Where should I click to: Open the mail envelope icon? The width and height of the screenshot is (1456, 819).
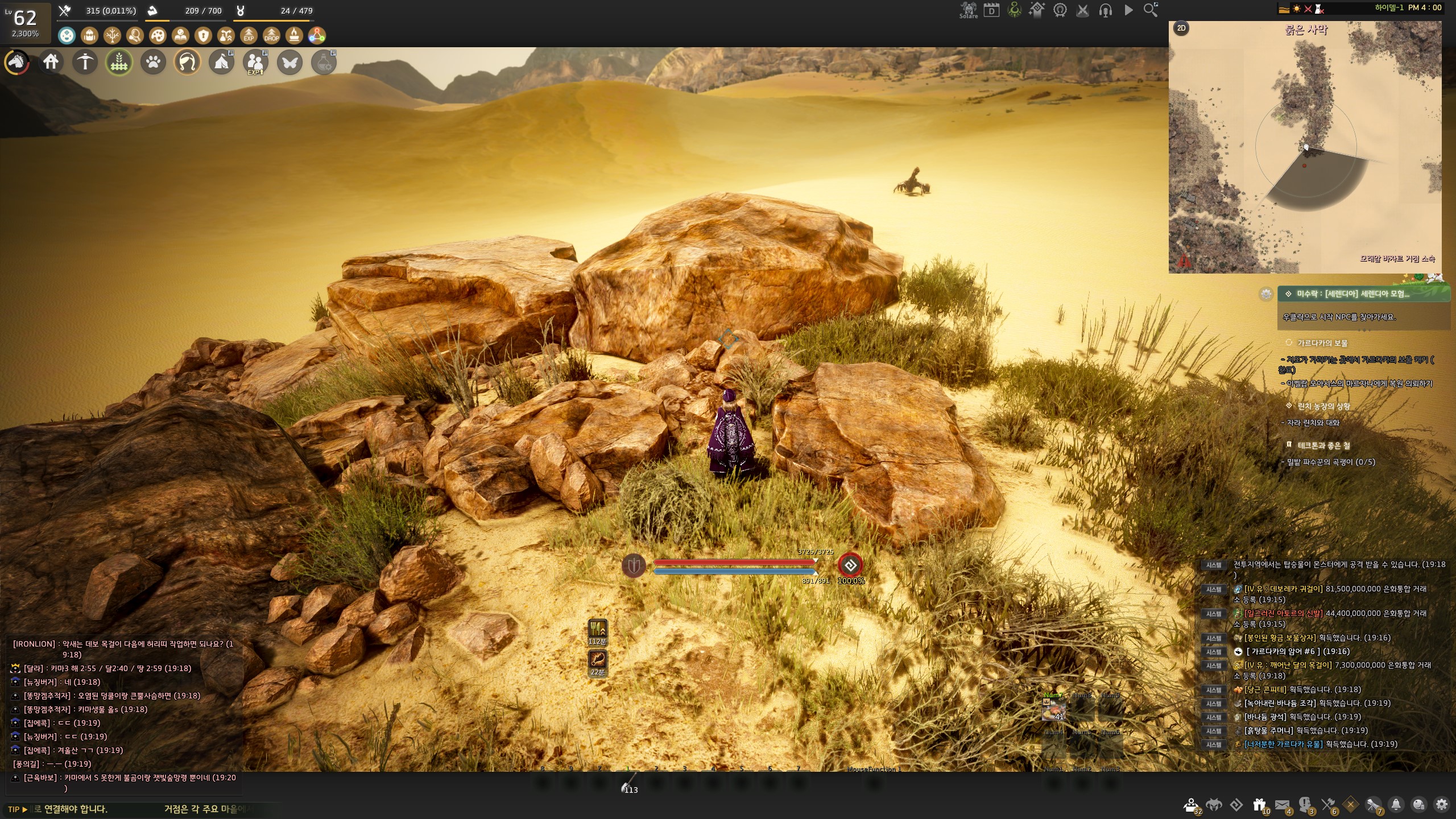click(1282, 805)
